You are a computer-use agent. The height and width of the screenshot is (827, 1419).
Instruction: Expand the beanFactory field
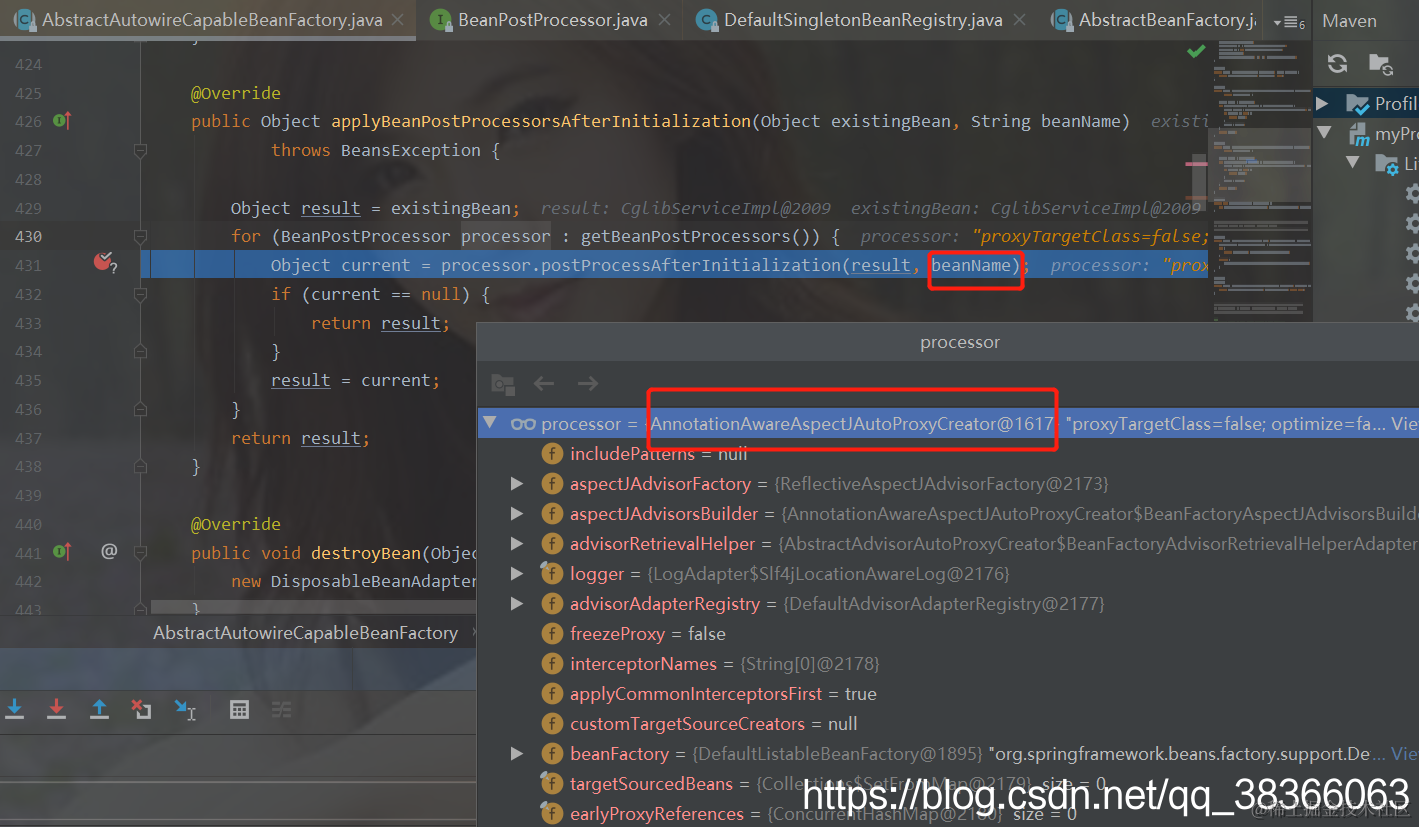(517, 754)
